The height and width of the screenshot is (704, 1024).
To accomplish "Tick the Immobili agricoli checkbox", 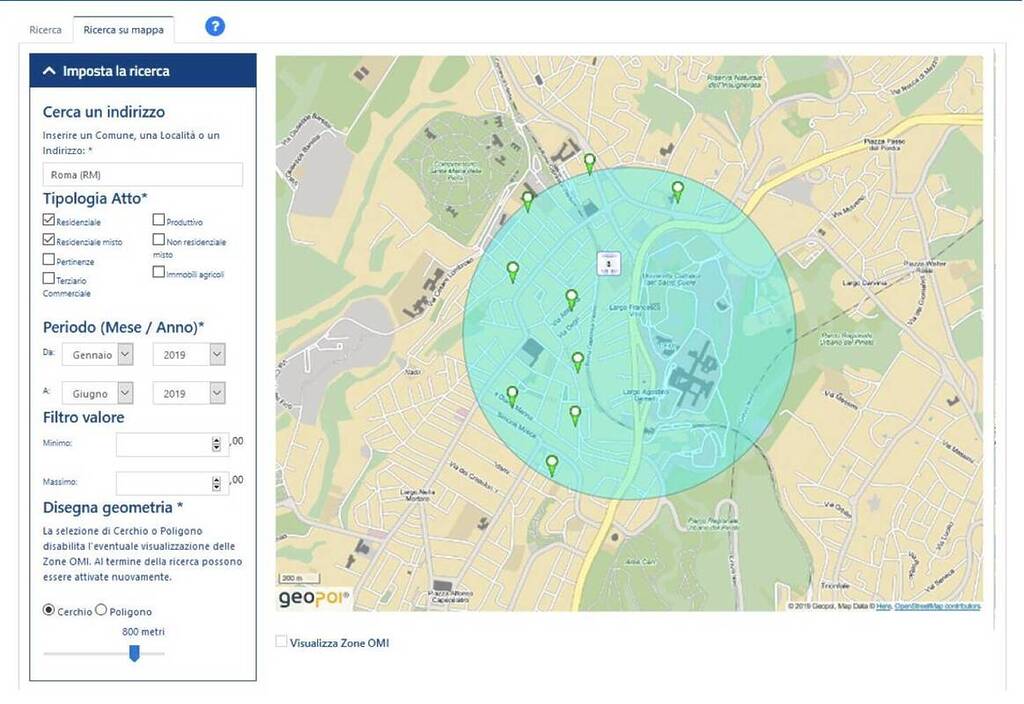I will point(159,271).
